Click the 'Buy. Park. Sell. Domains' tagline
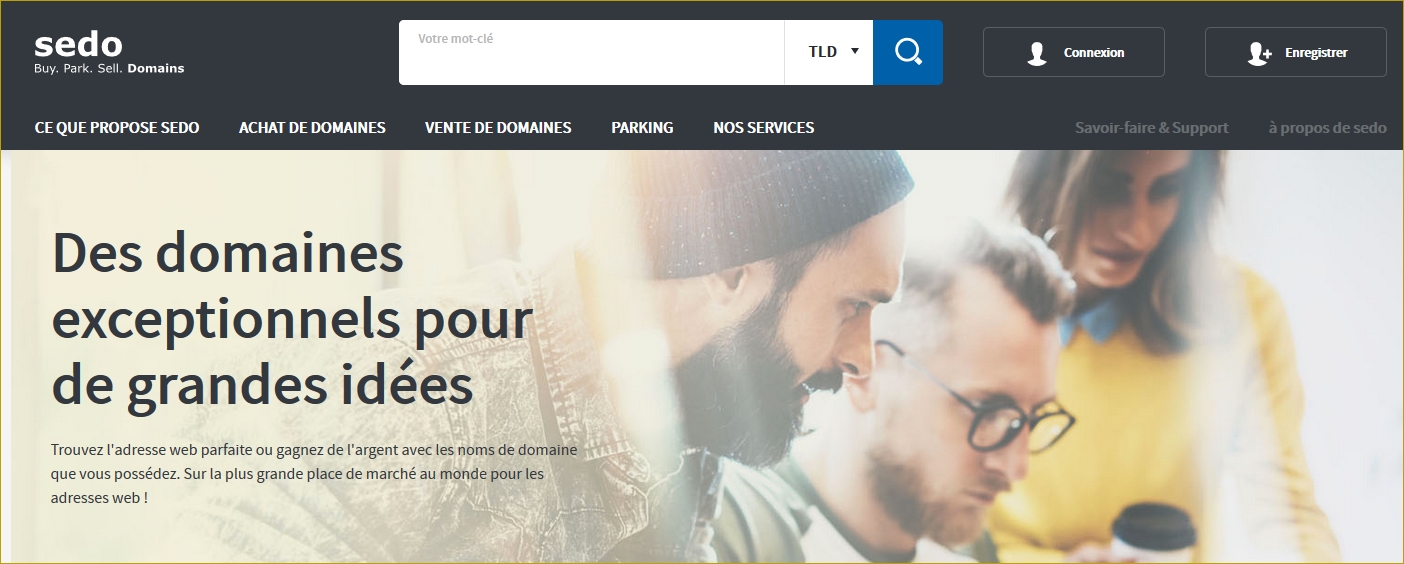The height and width of the screenshot is (564, 1404). click(x=109, y=69)
